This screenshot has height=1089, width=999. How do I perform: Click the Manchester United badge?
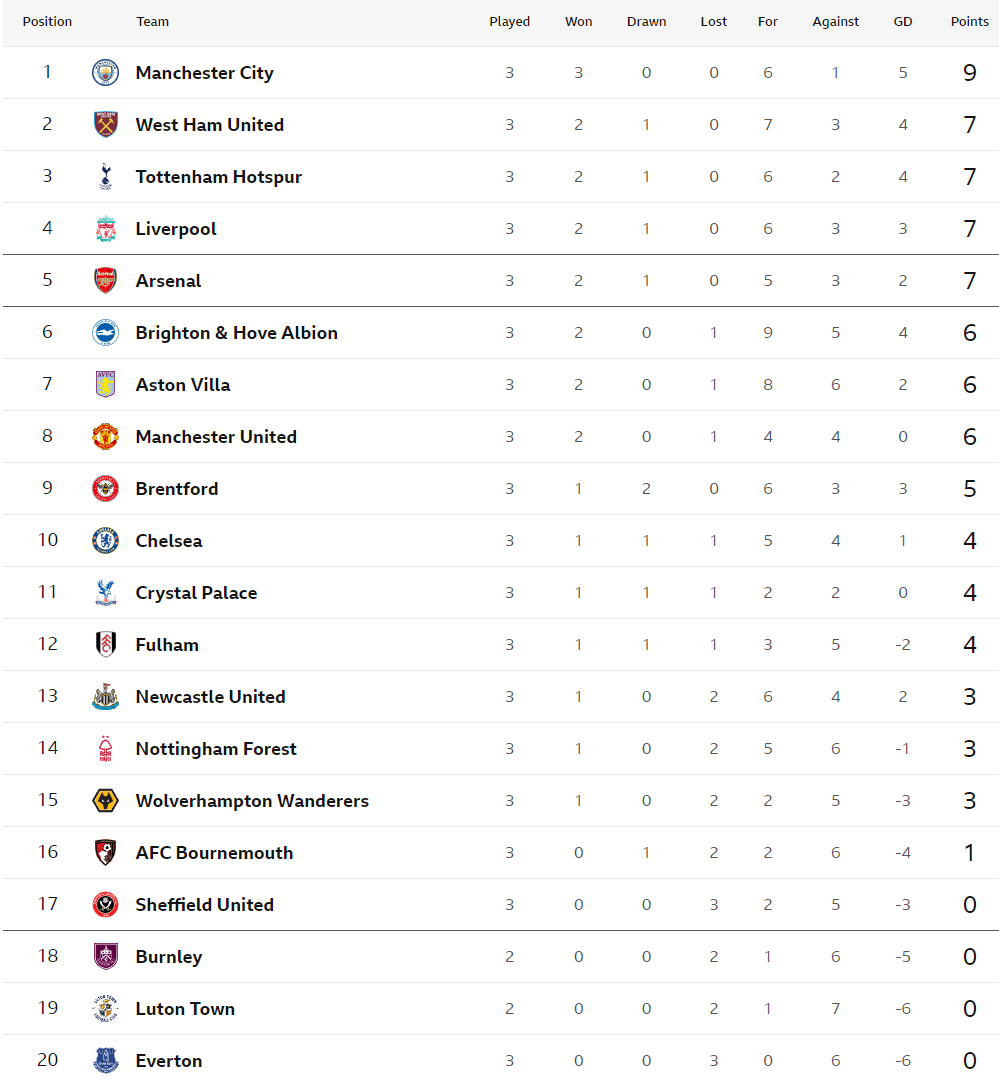[x=106, y=436]
